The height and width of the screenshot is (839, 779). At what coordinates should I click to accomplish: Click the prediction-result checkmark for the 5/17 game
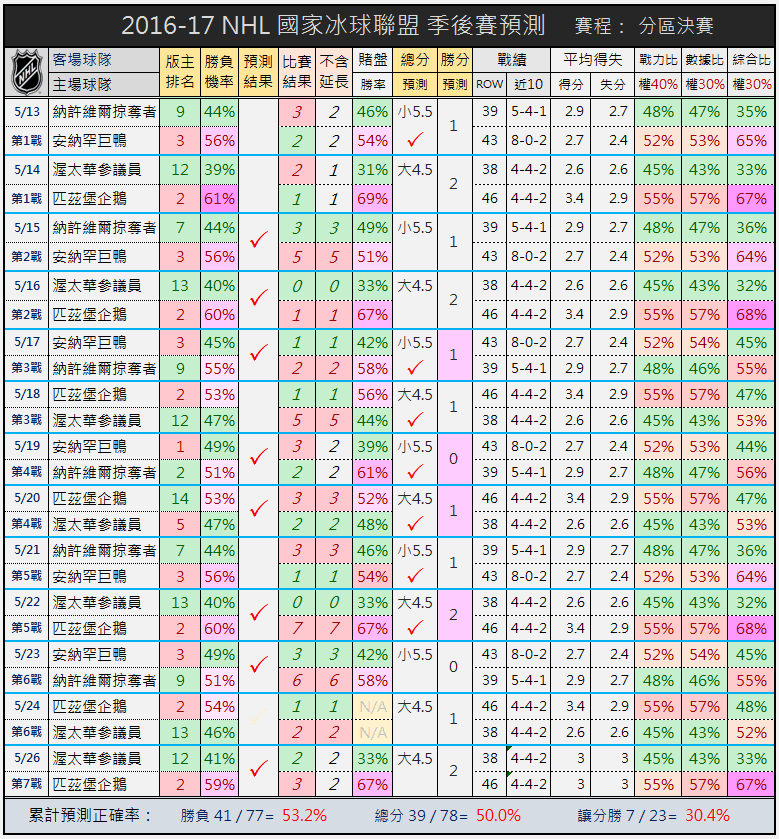pos(258,352)
